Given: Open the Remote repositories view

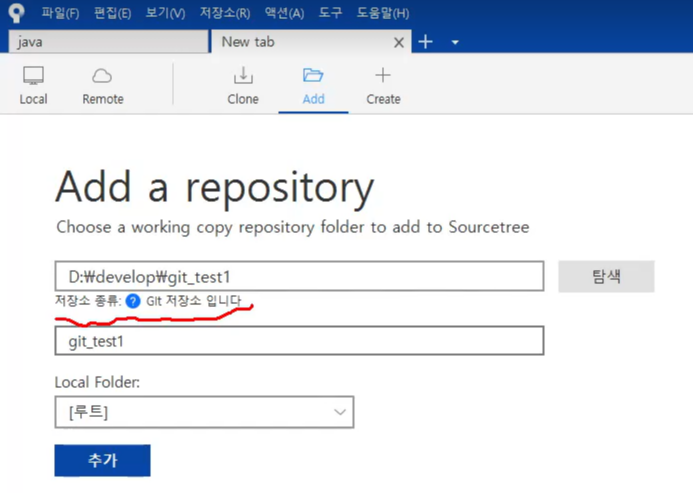Looking at the screenshot, I should click(x=103, y=86).
